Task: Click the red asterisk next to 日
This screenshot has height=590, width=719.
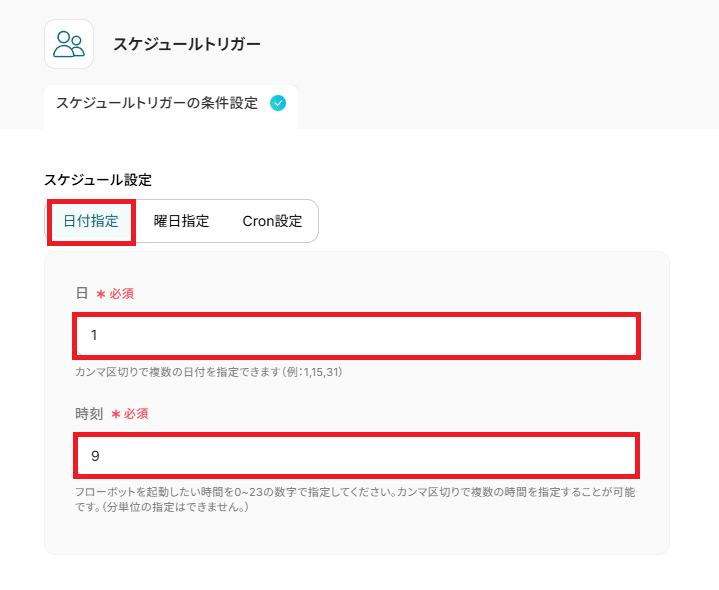Action: tap(101, 294)
